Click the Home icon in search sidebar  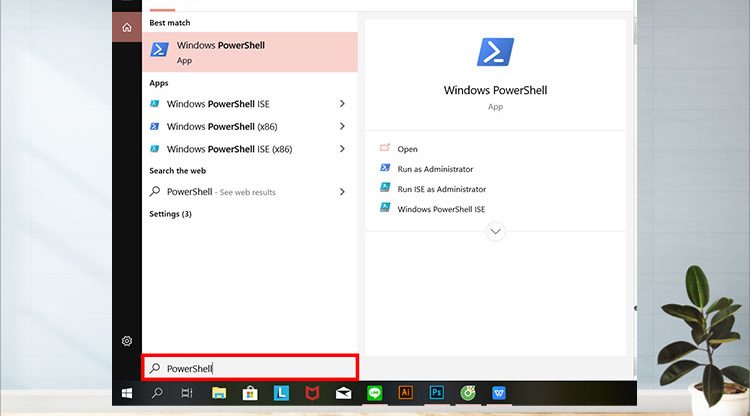coord(127,28)
